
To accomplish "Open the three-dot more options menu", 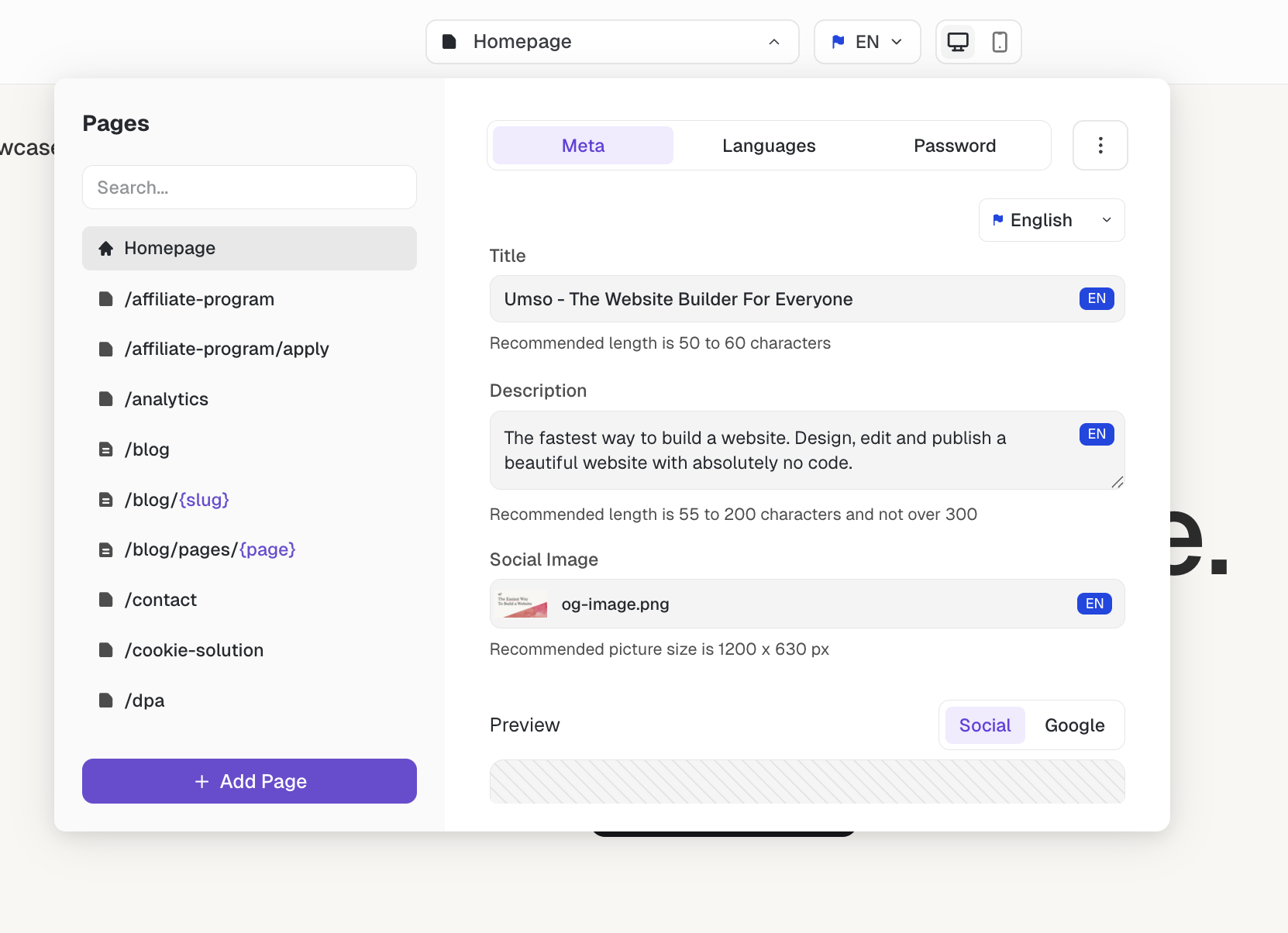I will [1100, 146].
